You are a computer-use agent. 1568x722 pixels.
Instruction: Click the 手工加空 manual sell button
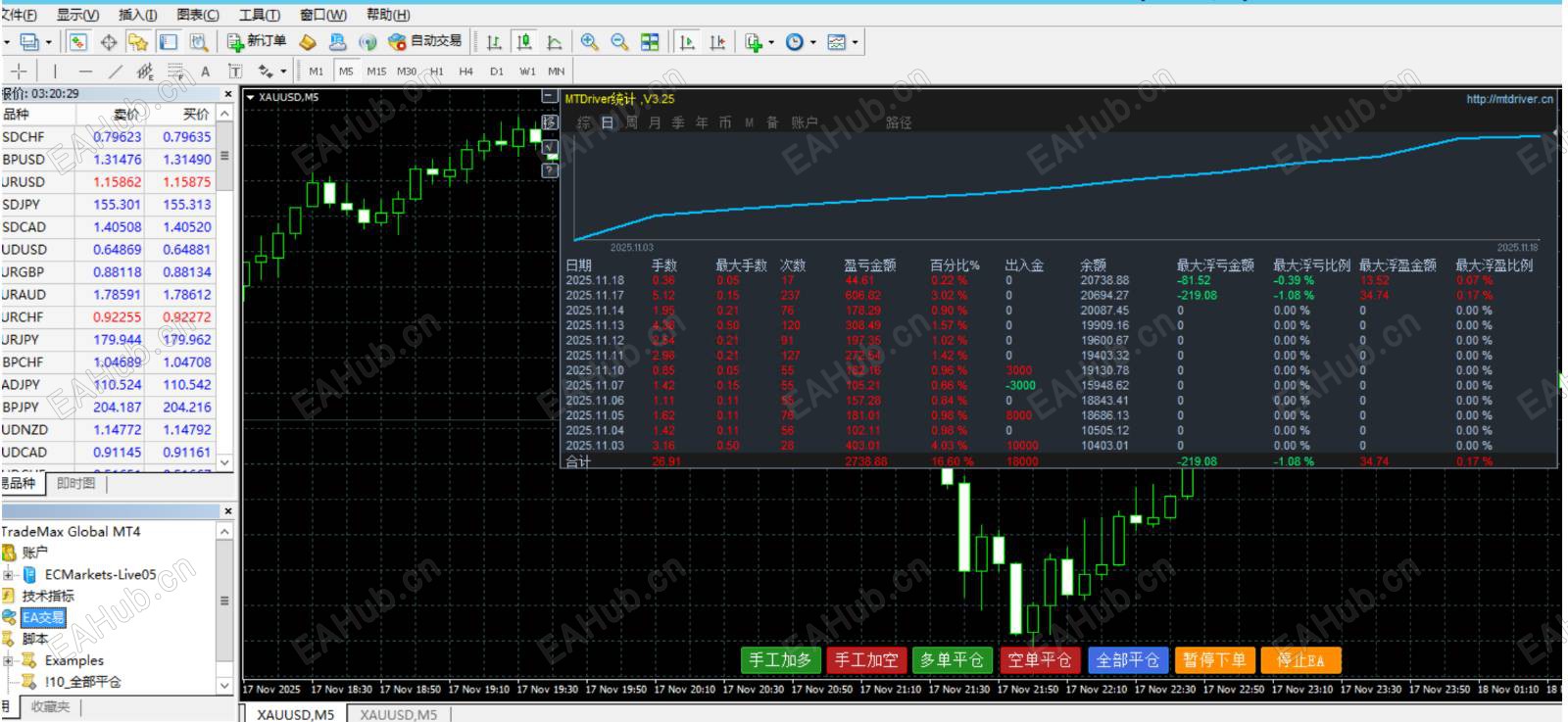click(x=866, y=660)
